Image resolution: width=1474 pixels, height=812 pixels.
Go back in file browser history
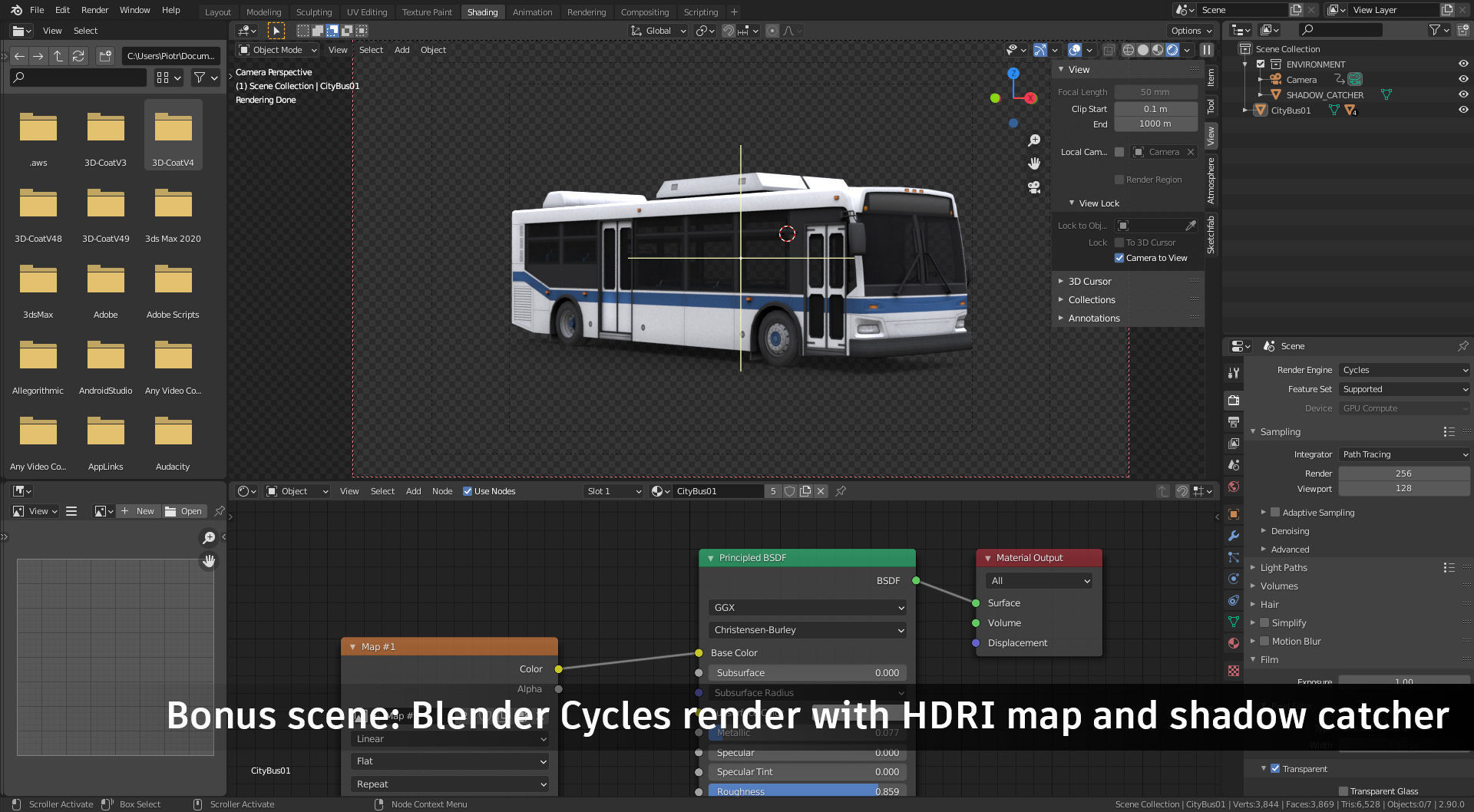click(x=19, y=56)
